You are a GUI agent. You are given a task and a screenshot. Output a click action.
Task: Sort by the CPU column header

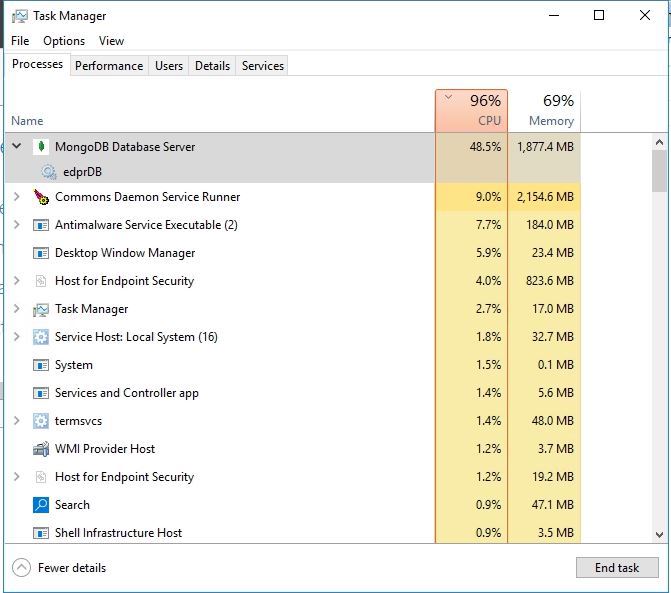click(471, 111)
